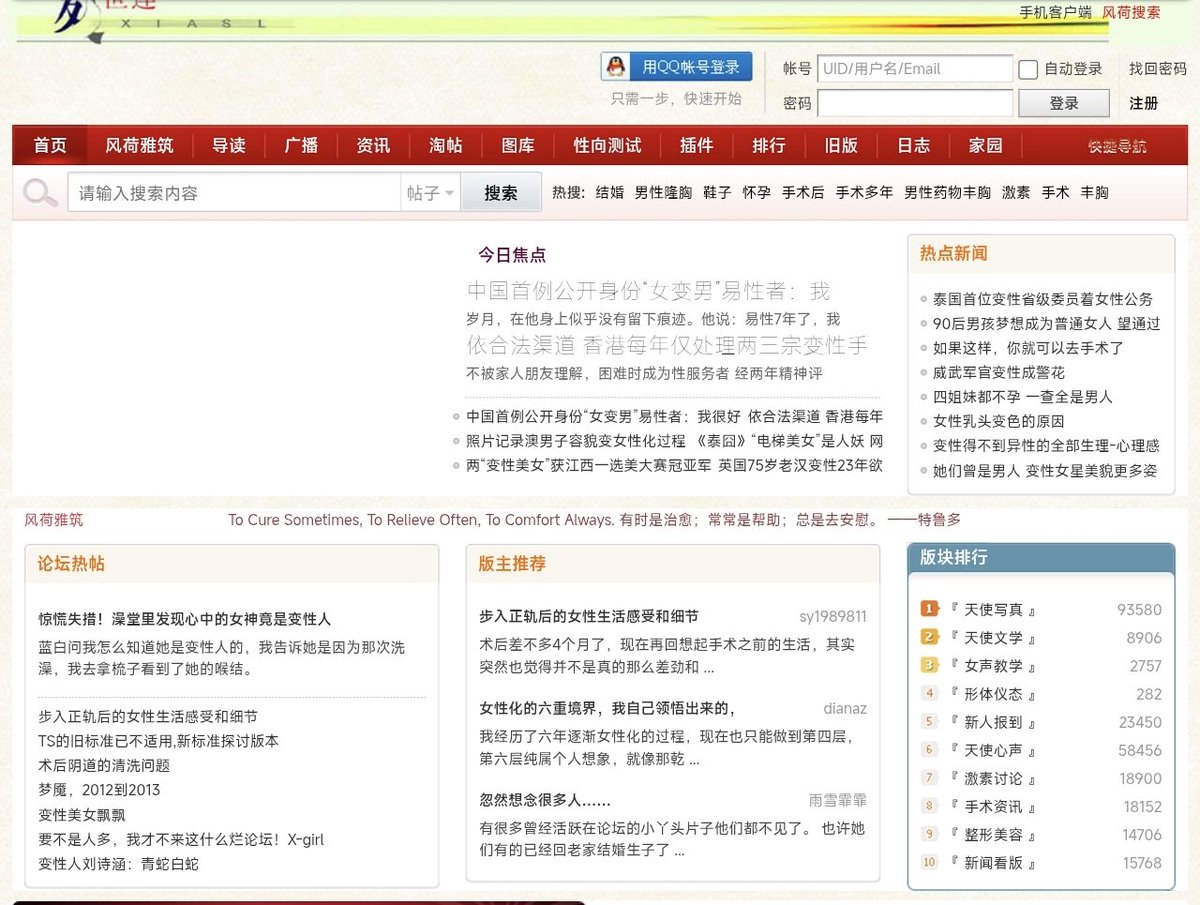Click rank 3 badge next to 女声教学
This screenshot has height=905, width=1200.
click(929, 665)
